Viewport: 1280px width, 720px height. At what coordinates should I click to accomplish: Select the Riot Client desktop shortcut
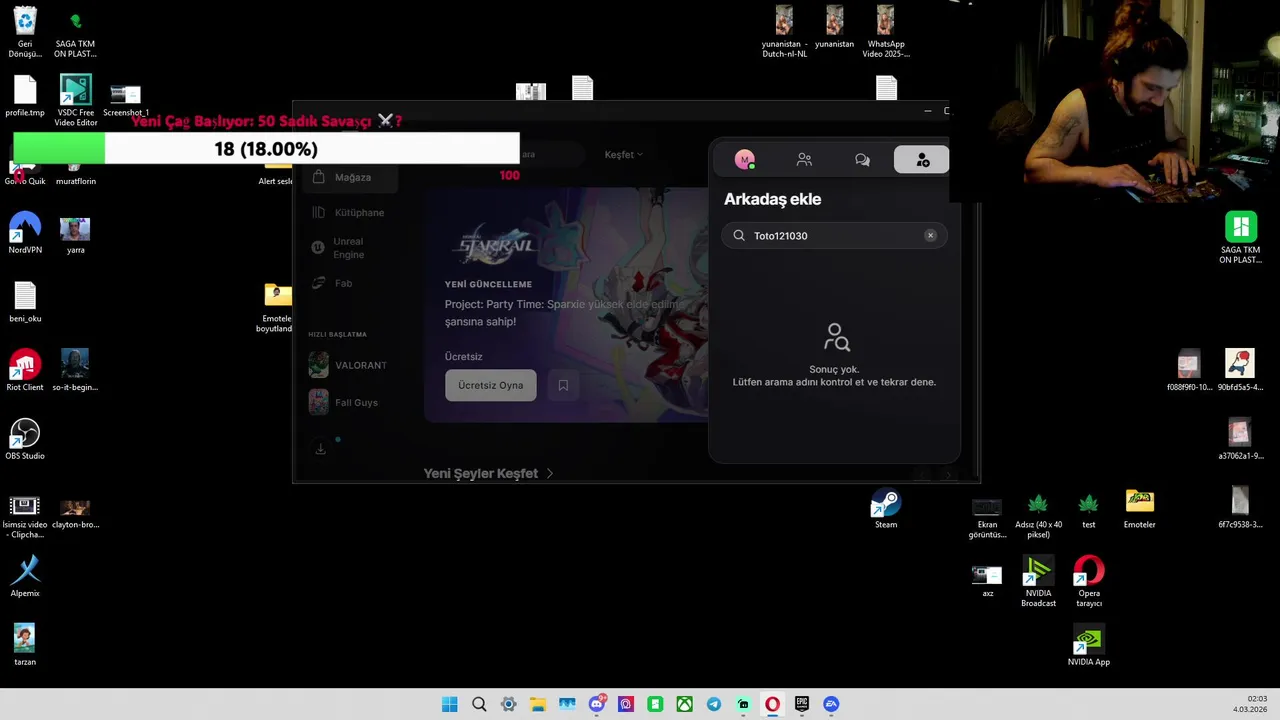[25, 371]
